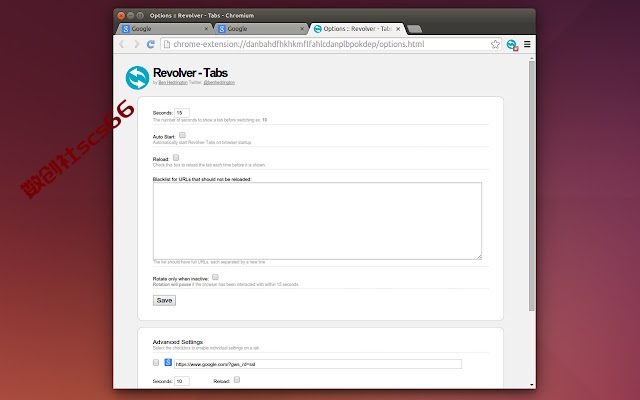Close the Chromium window
Screen dimensions: 640x400
click(x=121, y=16)
